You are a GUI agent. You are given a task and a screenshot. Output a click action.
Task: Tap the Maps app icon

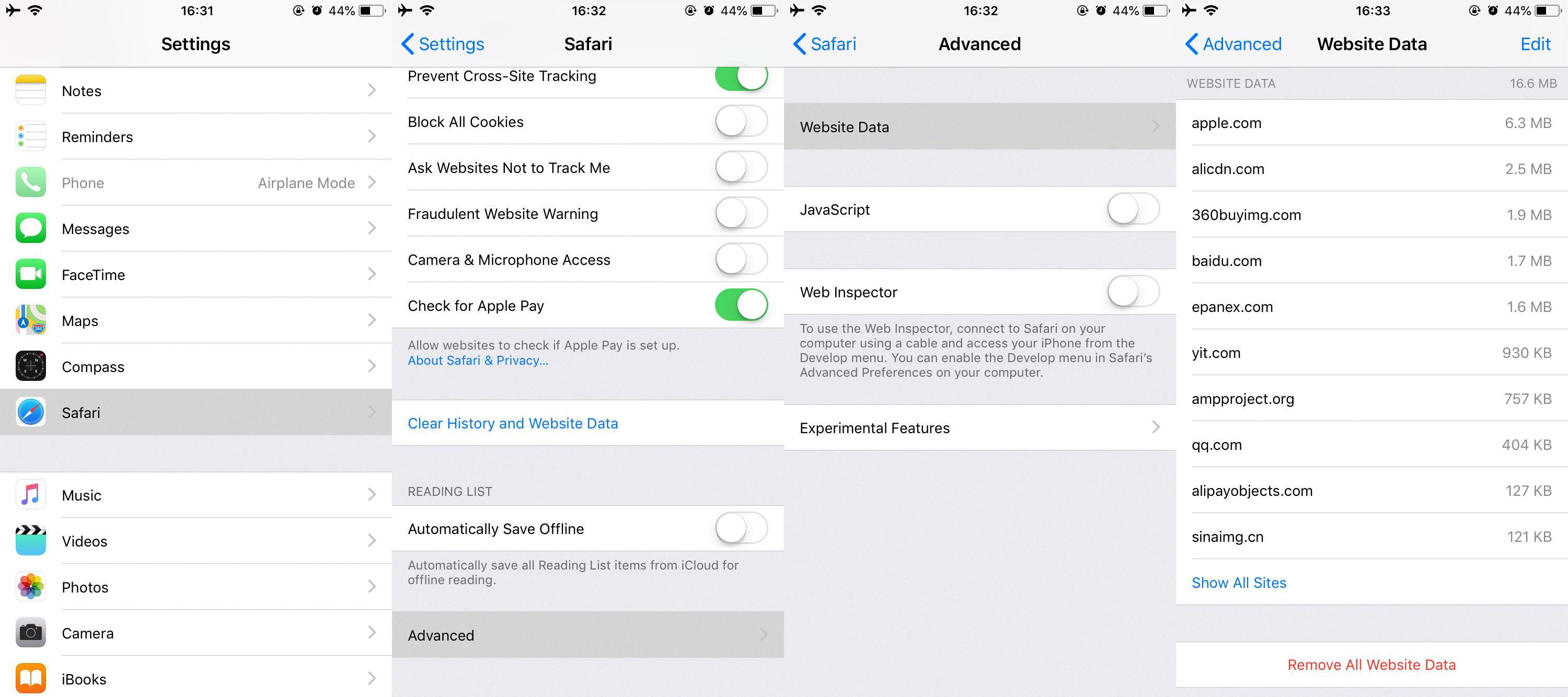click(31, 320)
